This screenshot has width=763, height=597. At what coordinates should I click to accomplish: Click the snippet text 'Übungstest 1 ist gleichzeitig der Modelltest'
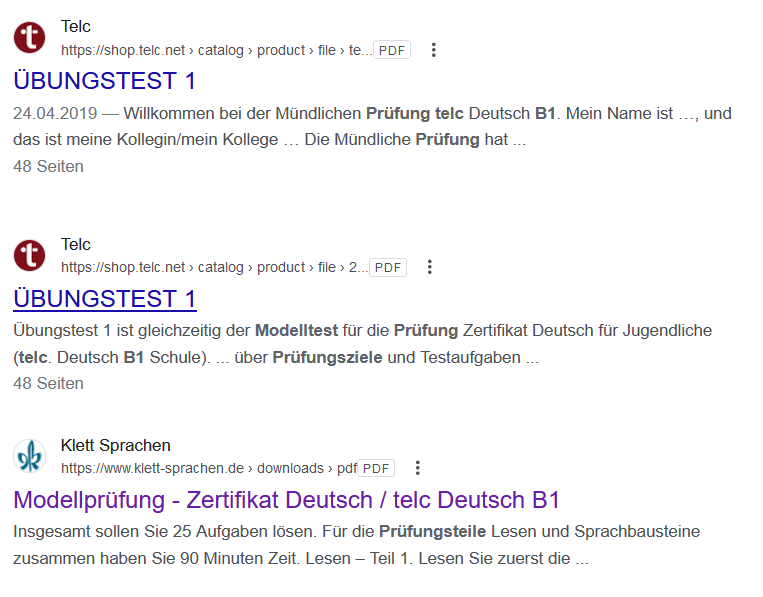click(176, 330)
